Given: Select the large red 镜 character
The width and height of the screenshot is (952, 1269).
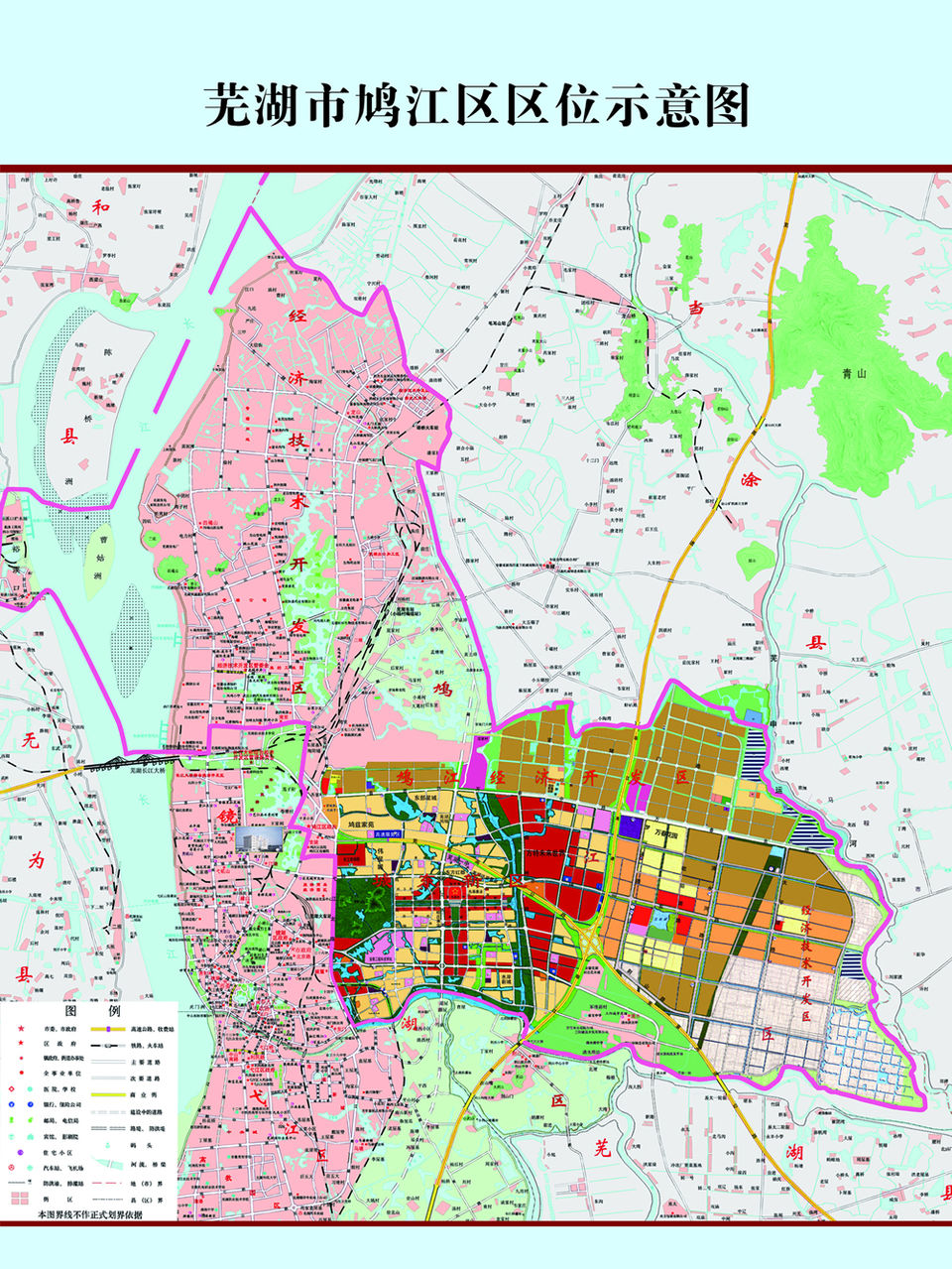Looking at the screenshot, I should point(226,817).
